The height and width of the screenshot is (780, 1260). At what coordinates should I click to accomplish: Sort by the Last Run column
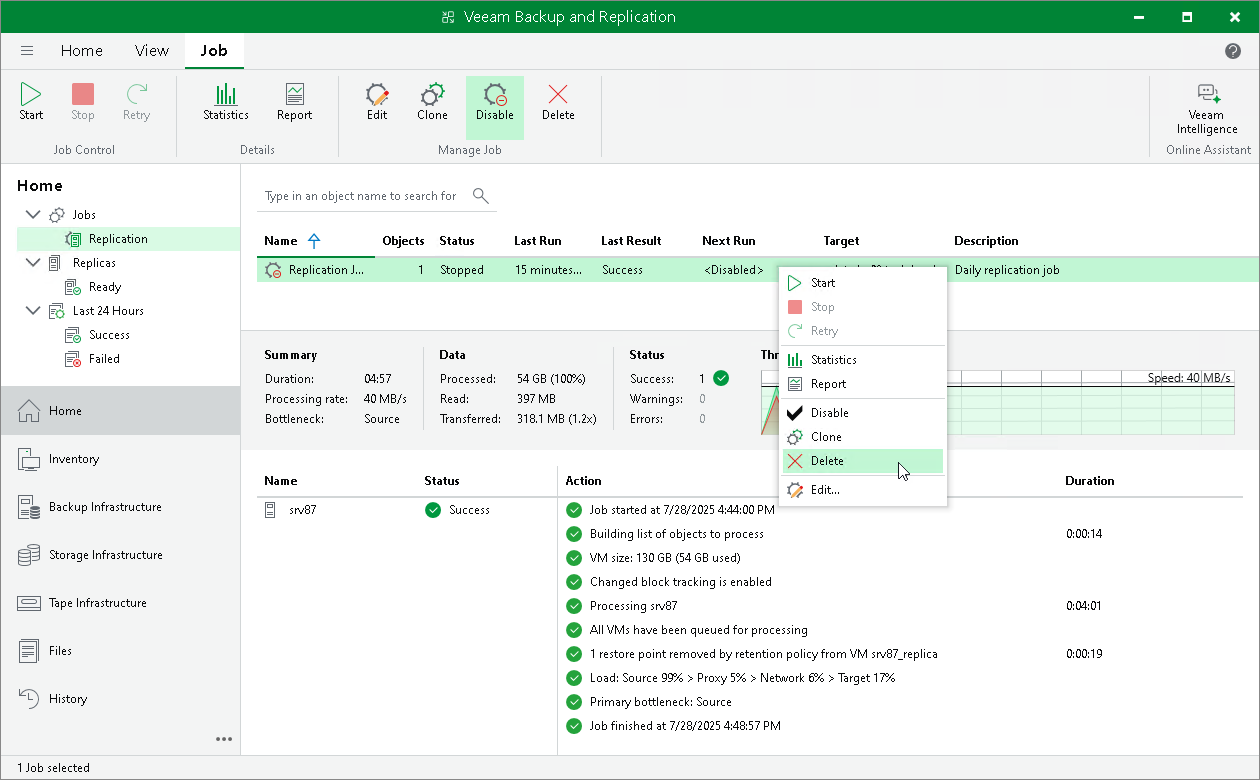(x=537, y=241)
